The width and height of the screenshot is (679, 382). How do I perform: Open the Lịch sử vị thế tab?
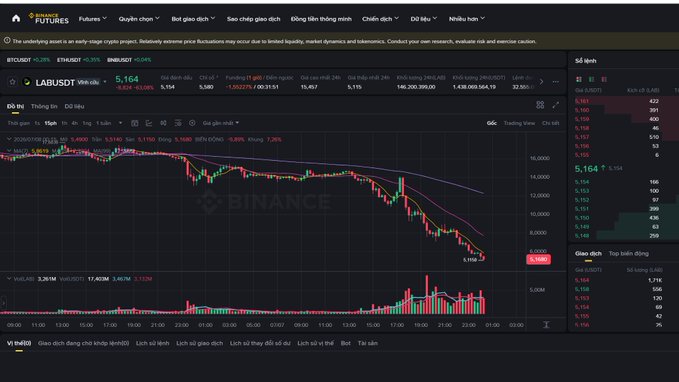tap(315, 343)
